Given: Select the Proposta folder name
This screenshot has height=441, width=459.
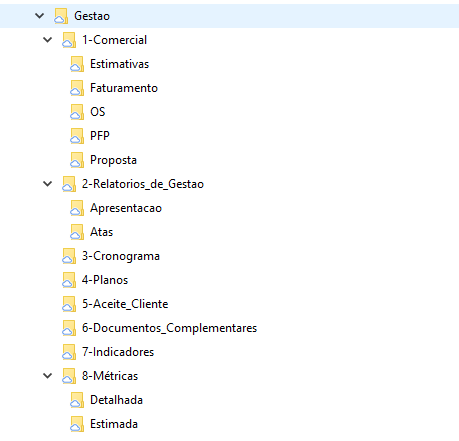Looking at the screenshot, I should pos(113,160).
